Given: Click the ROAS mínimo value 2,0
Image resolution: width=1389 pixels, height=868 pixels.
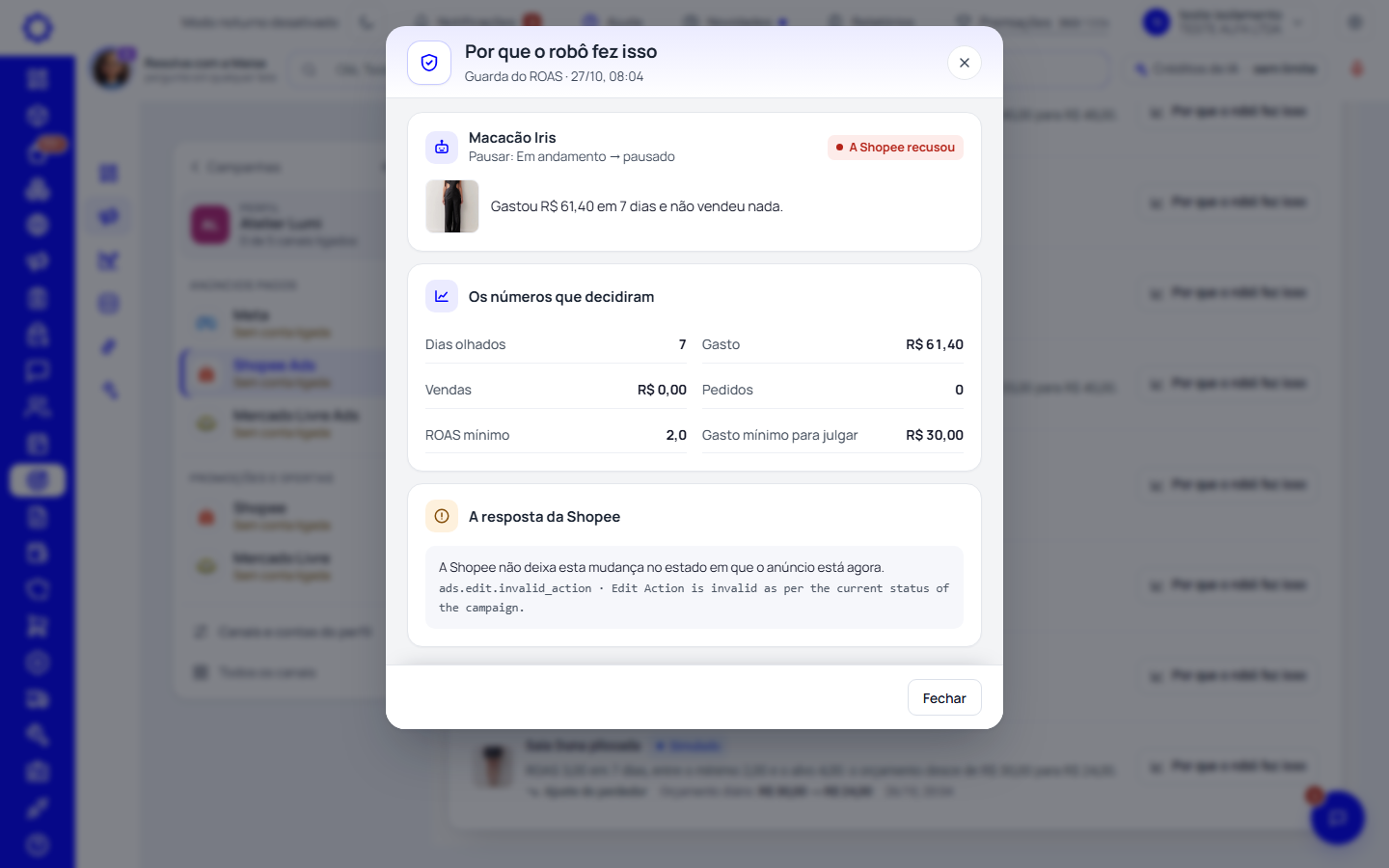Looking at the screenshot, I should point(676,435).
